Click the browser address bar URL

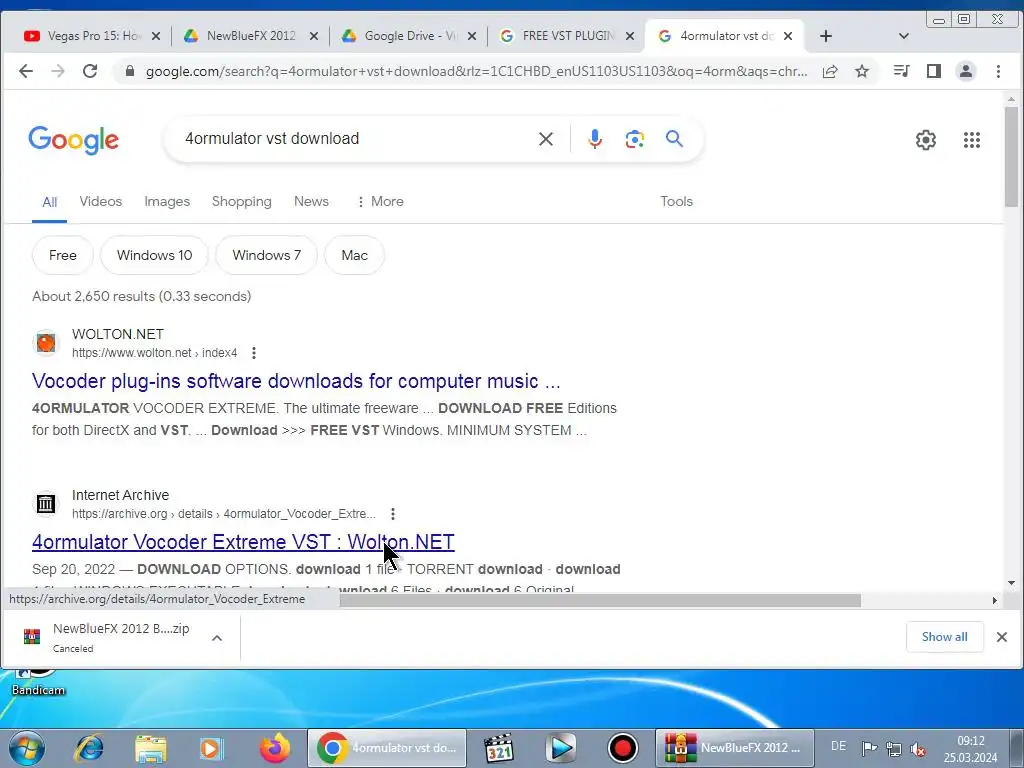coord(476,71)
